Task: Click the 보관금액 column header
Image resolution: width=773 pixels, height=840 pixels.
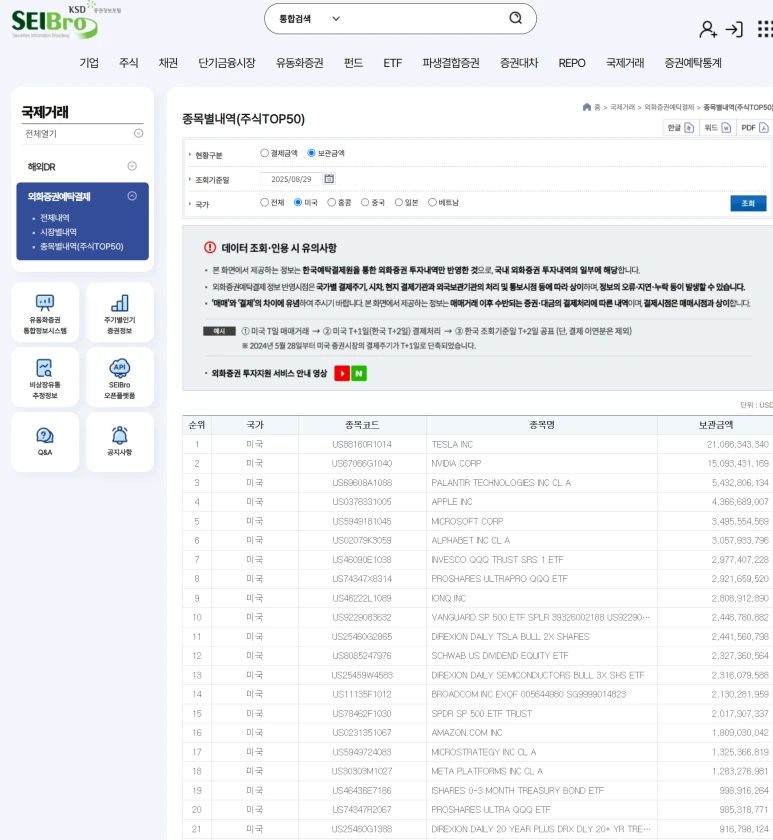Action: point(715,425)
